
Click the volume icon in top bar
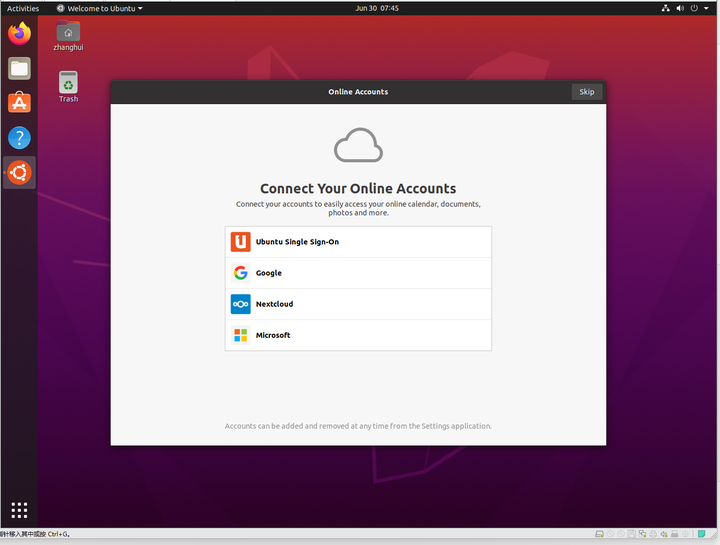(680, 8)
